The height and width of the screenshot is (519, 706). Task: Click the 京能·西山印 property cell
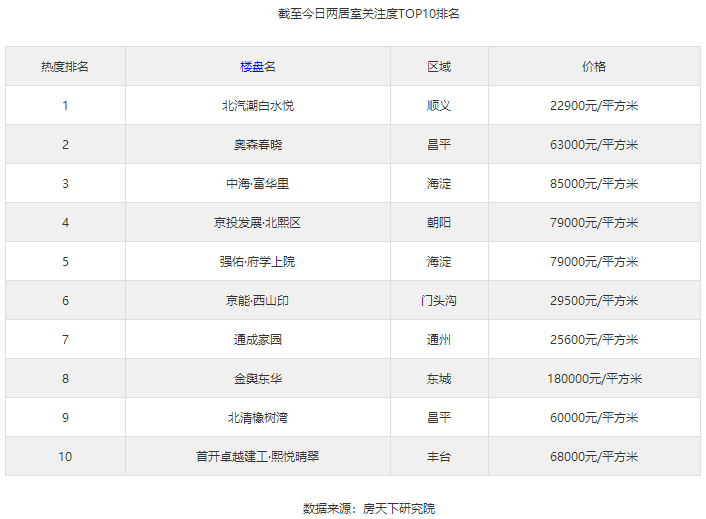258,301
